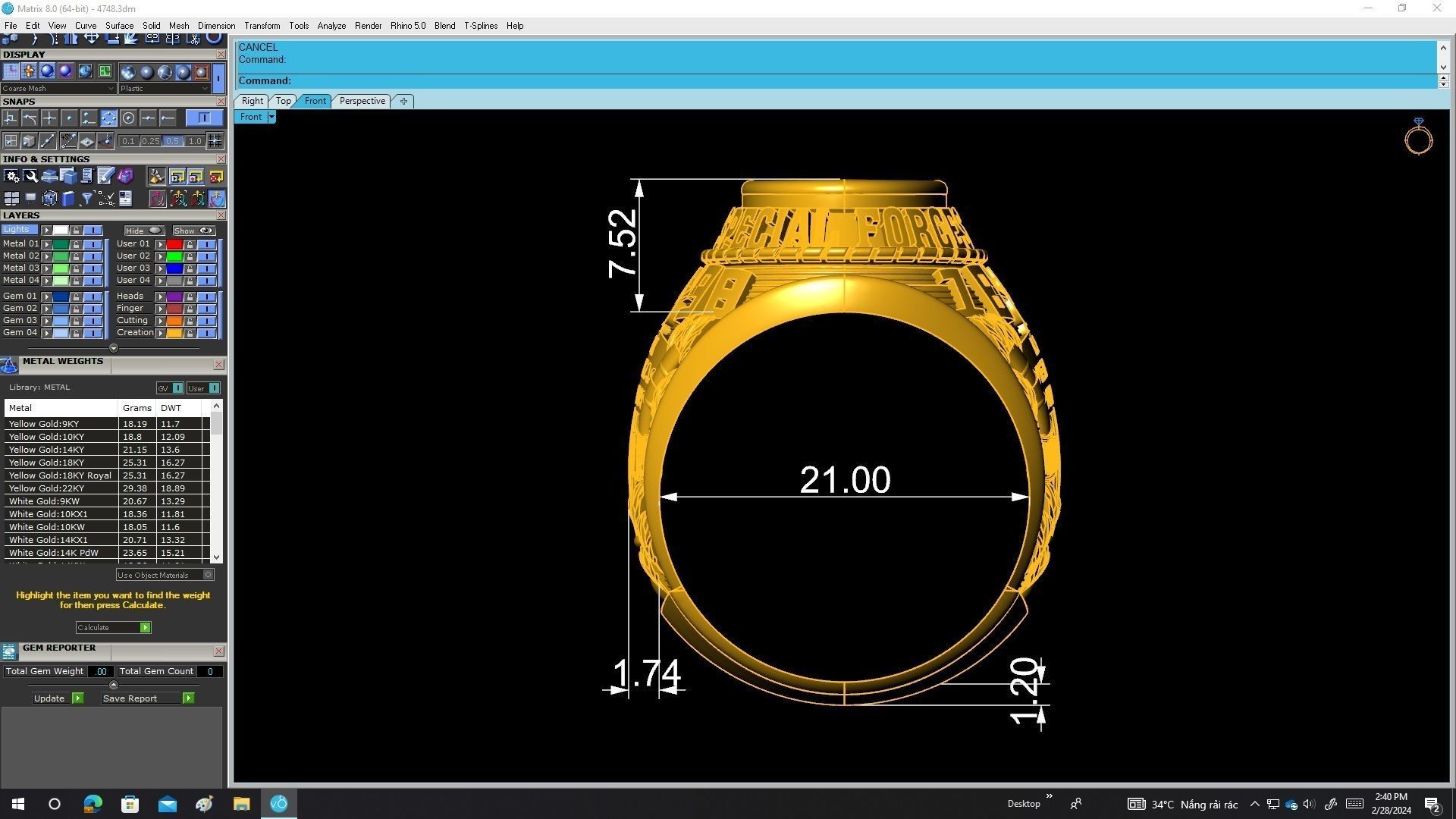
Task: Click the User 01 red color swatch
Action: click(174, 244)
